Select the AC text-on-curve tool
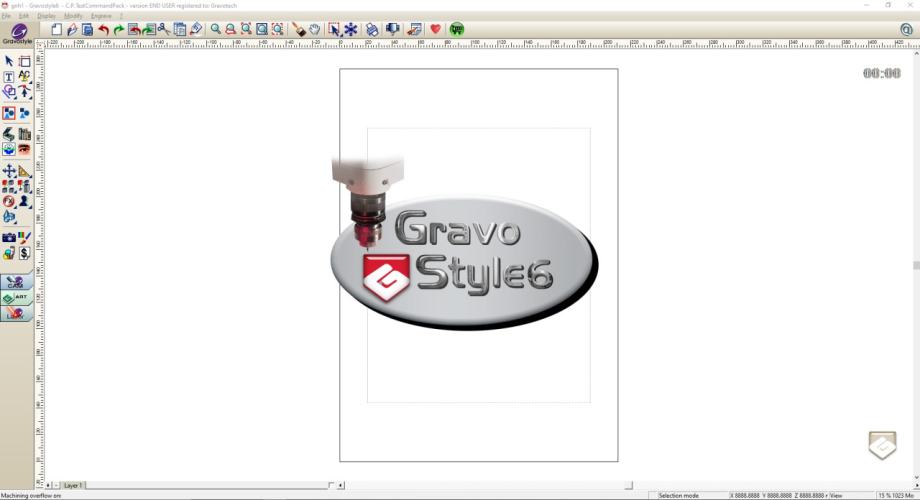Image resolution: width=920 pixels, height=500 pixels. coord(24,76)
